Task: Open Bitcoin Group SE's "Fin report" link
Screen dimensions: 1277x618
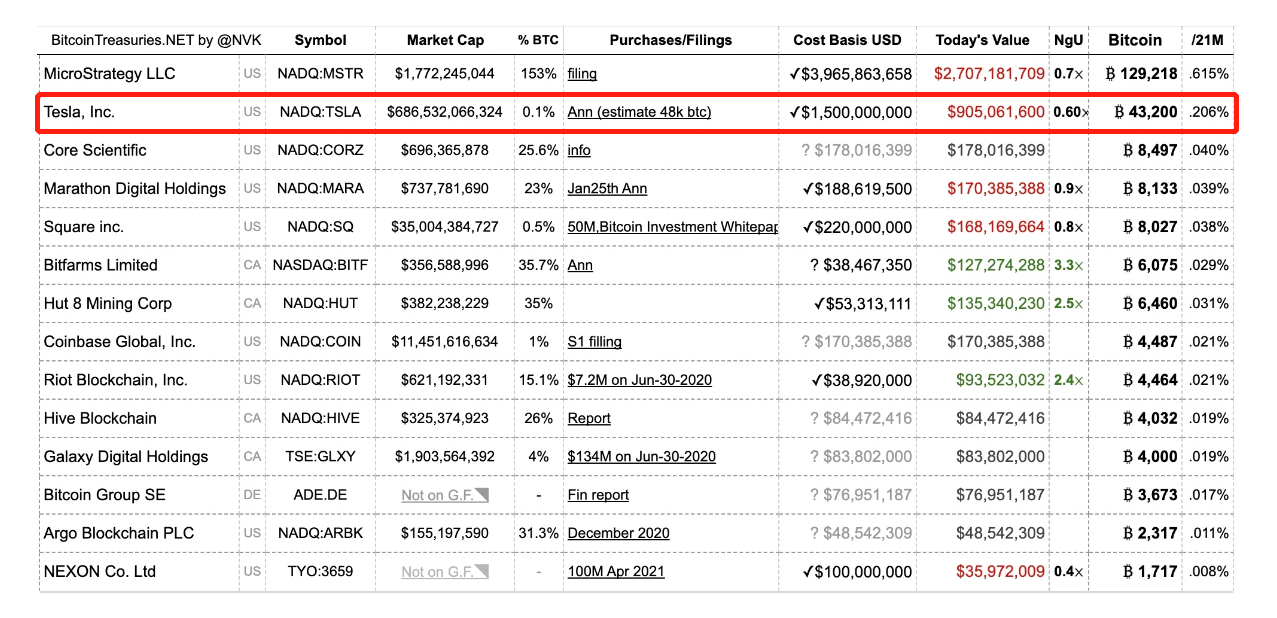Action: tap(598, 495)
